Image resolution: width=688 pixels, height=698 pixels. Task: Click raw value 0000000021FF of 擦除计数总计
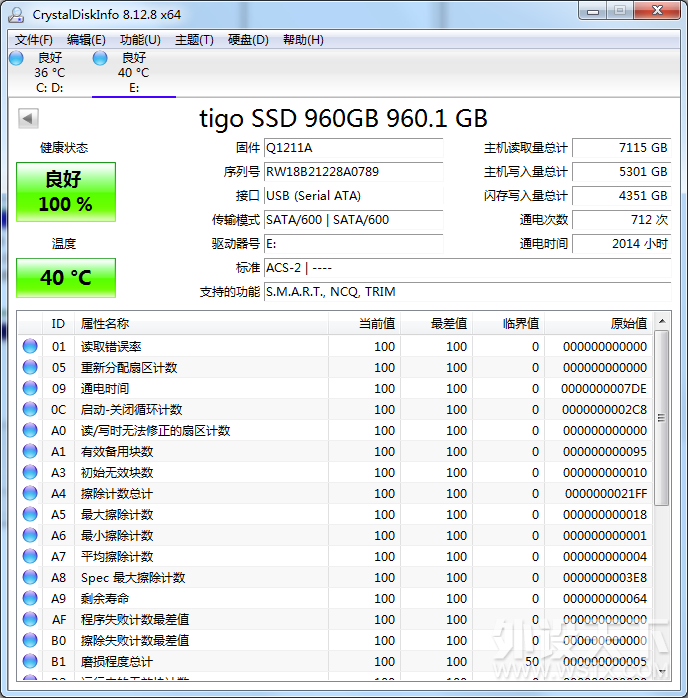pos(606,494)
